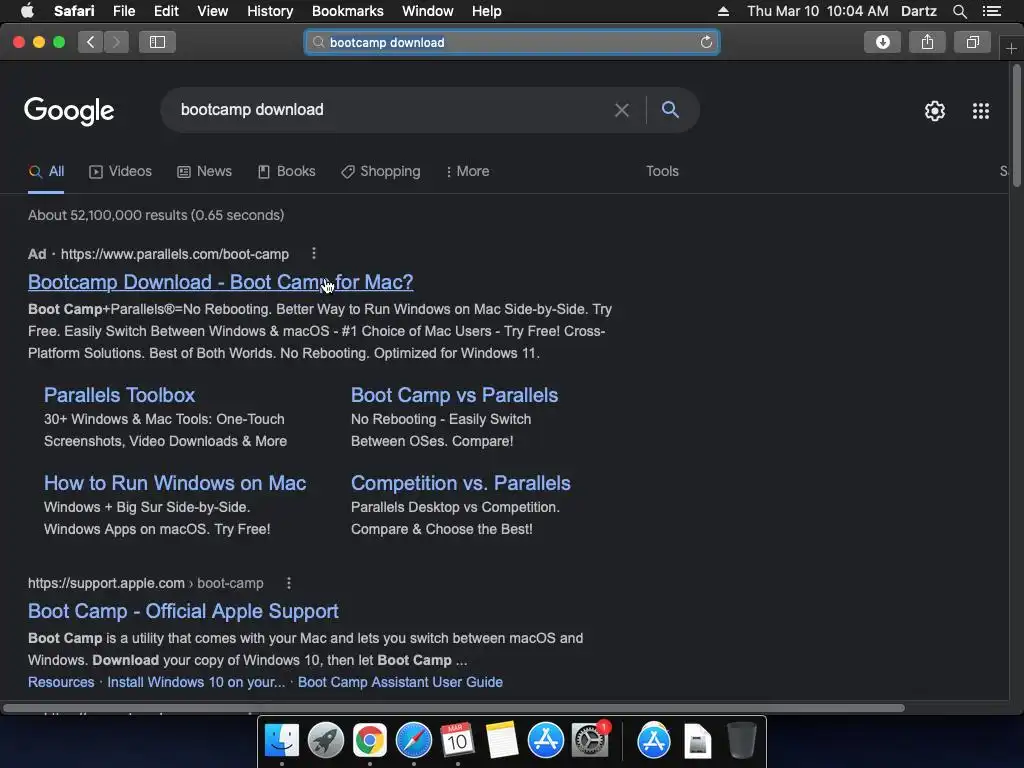Open Trash in the Dock

click(x=741, y=741)
